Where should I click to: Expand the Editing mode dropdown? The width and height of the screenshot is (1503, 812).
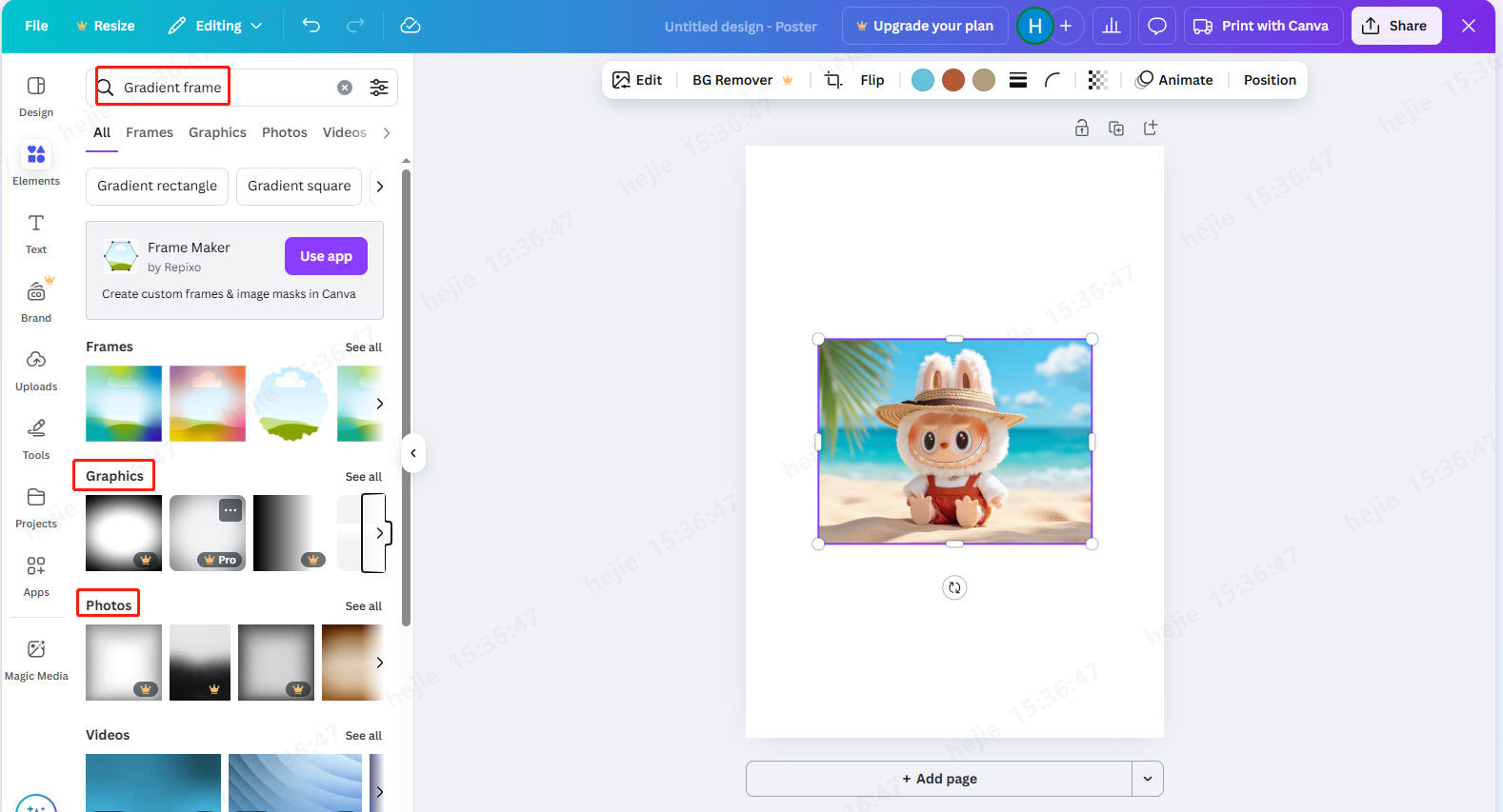pyautogui.click(x=215, y=26)
